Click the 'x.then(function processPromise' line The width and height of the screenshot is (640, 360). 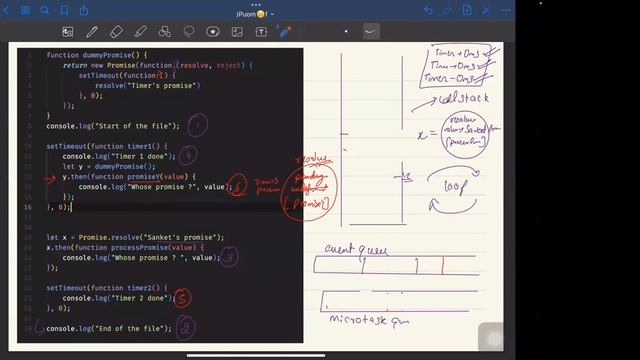[125, 248]
